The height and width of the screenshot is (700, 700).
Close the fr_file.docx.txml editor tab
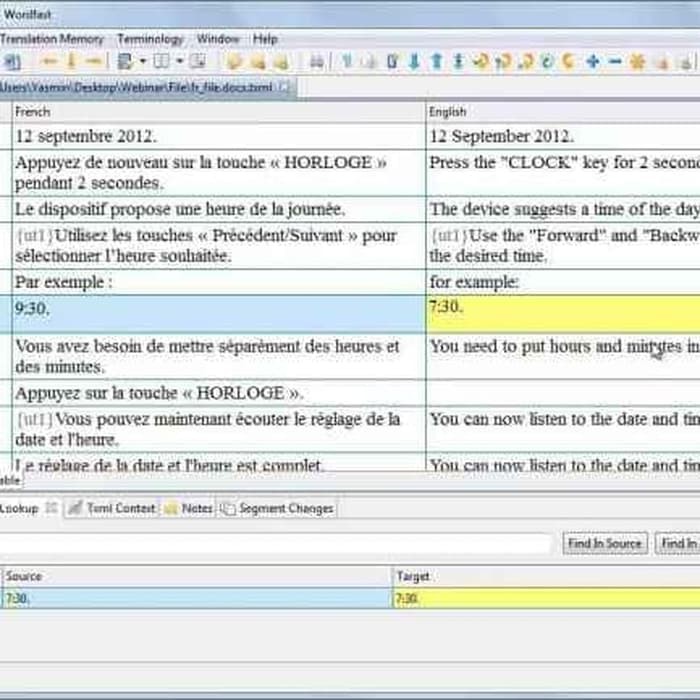tap(284, 88)
